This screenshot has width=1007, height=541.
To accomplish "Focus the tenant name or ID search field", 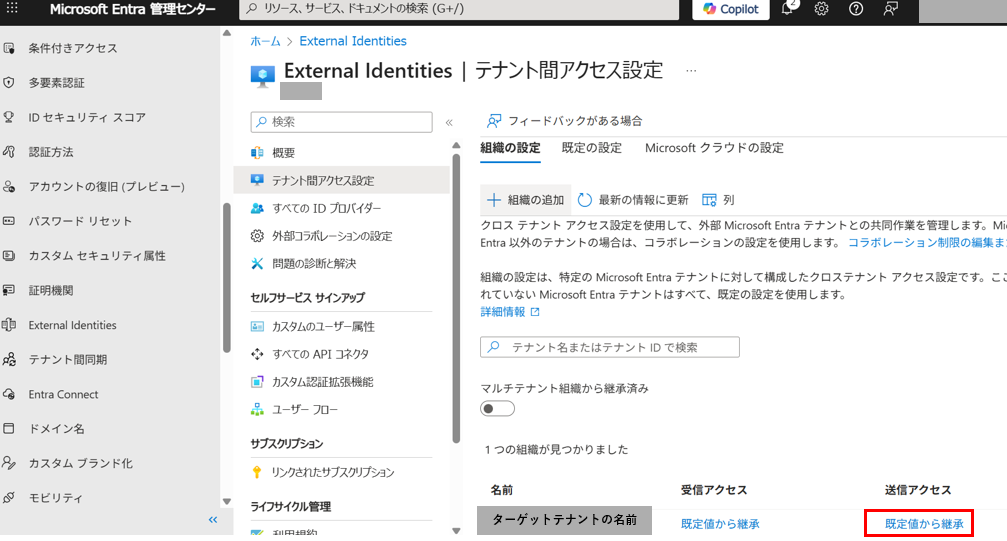I will pos(609,347).
